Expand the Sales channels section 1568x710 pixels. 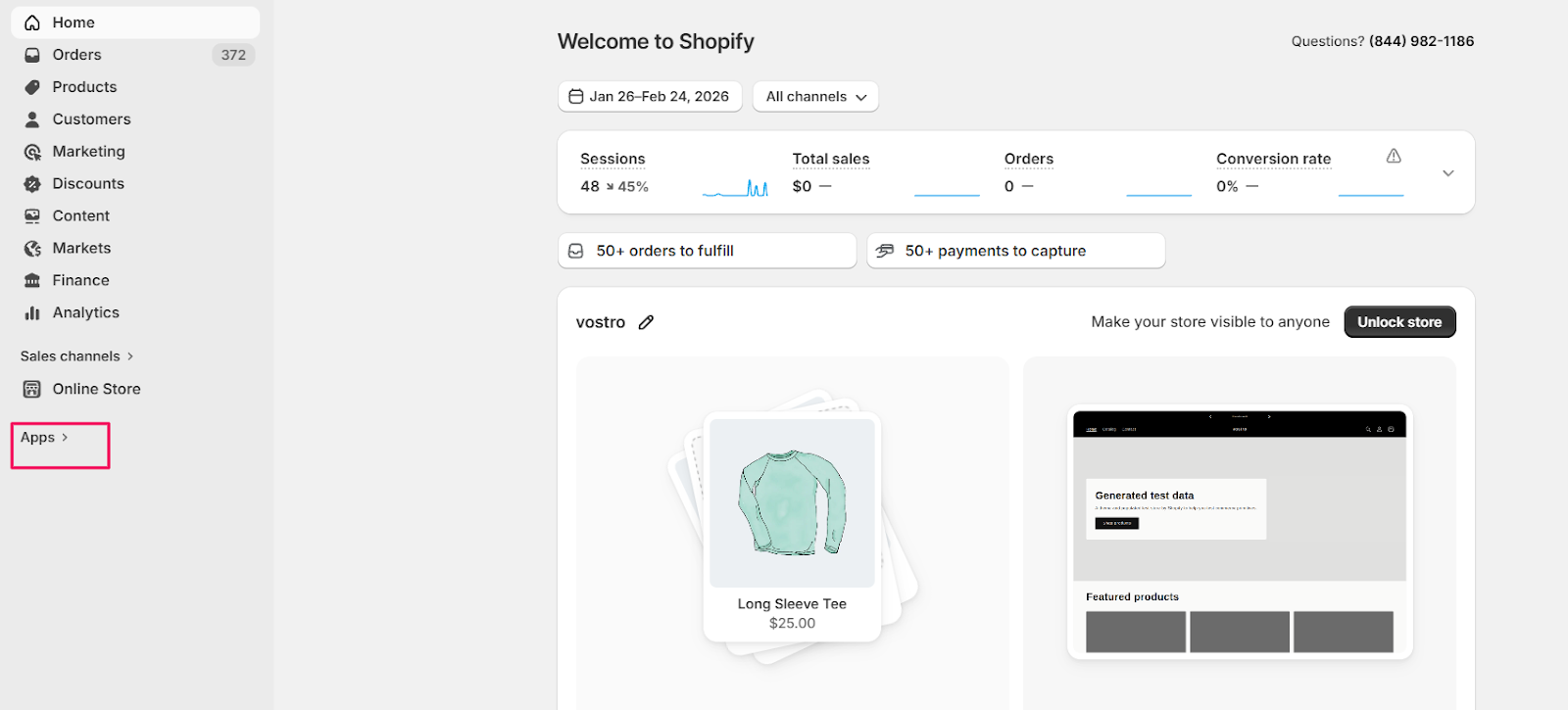76,356
